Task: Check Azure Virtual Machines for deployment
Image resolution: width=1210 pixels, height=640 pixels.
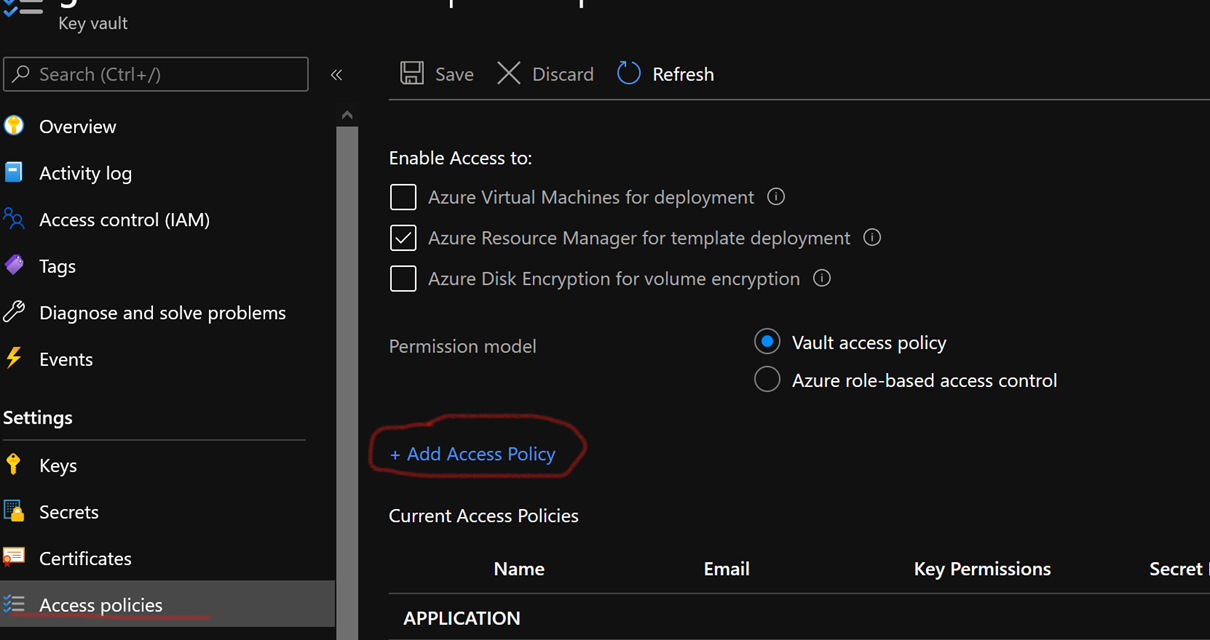Action: coord(403,197)
